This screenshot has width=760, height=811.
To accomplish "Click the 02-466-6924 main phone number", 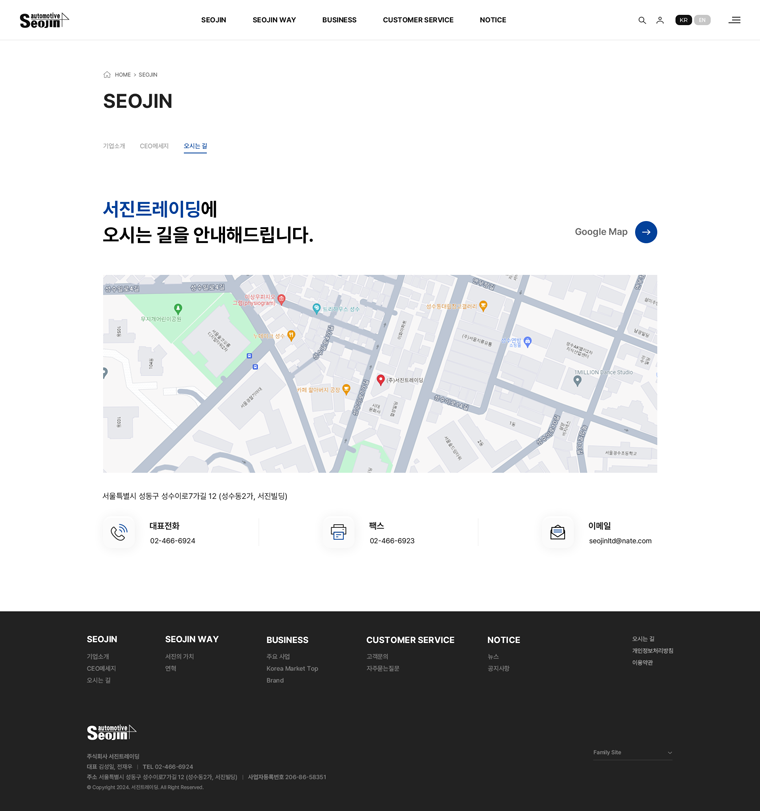I will 173,540.
